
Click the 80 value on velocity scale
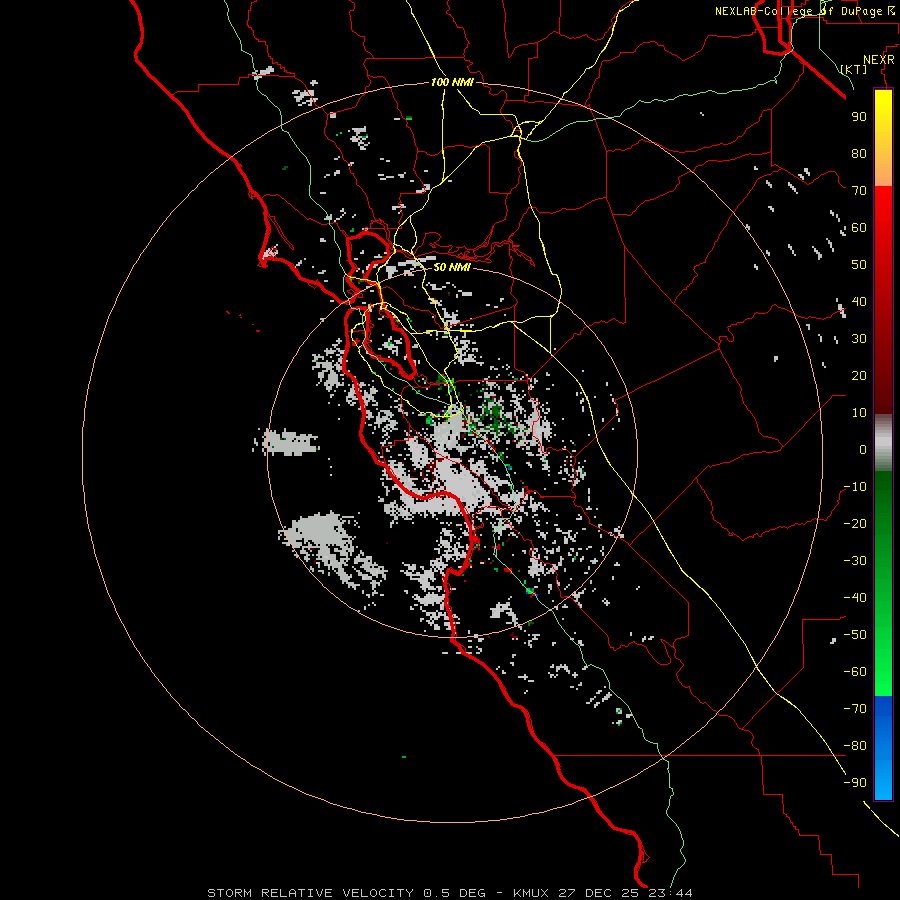click(x=859, y=153)
